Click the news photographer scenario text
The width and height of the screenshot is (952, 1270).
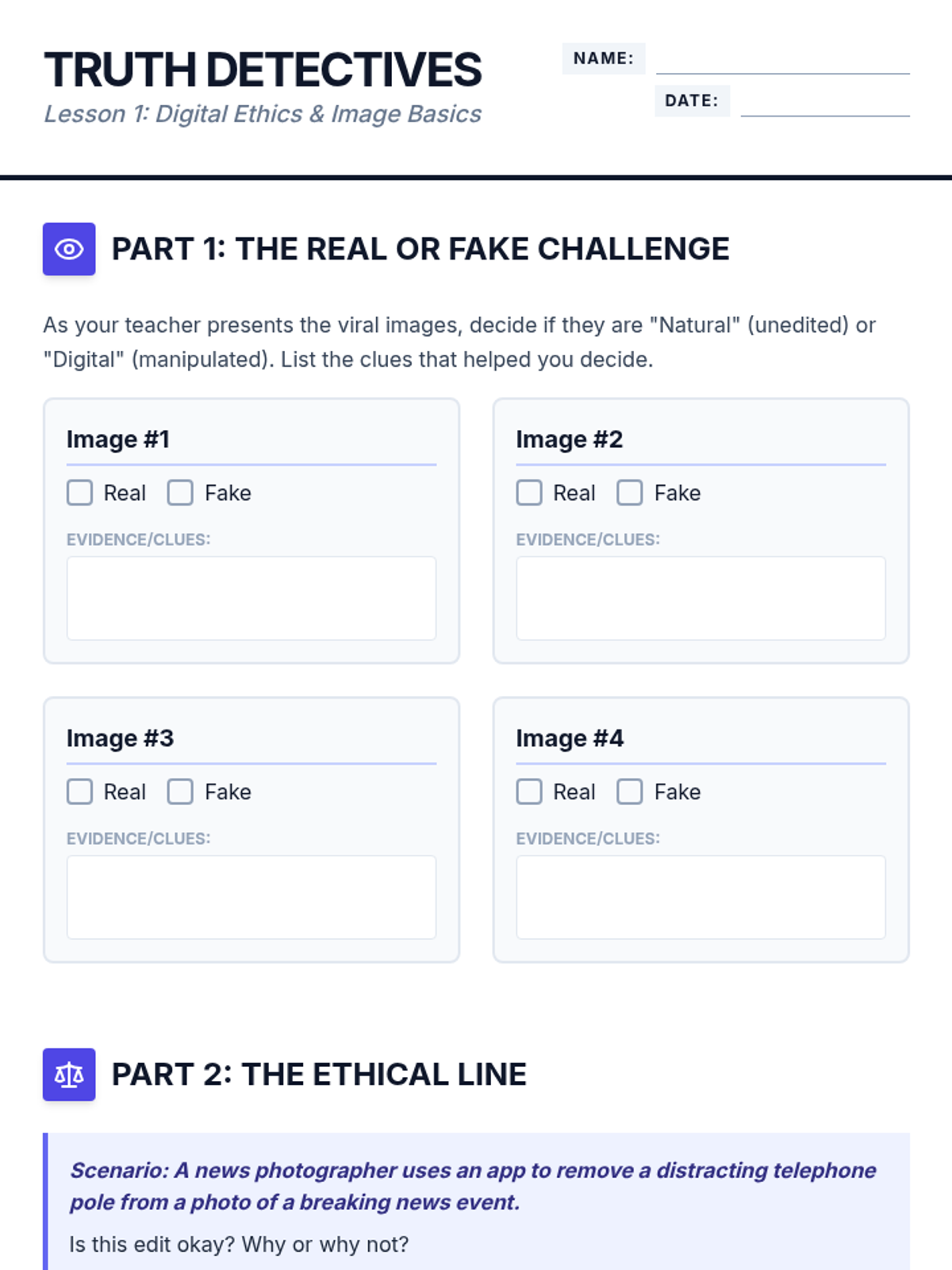coord(473,1186)
